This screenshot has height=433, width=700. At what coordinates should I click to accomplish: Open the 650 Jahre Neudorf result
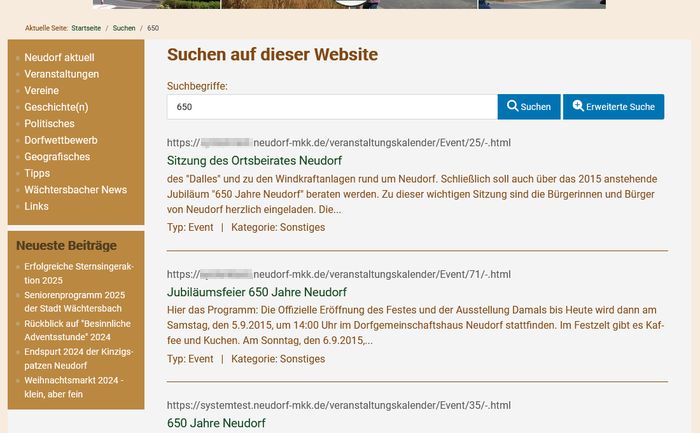click(216, 423)
